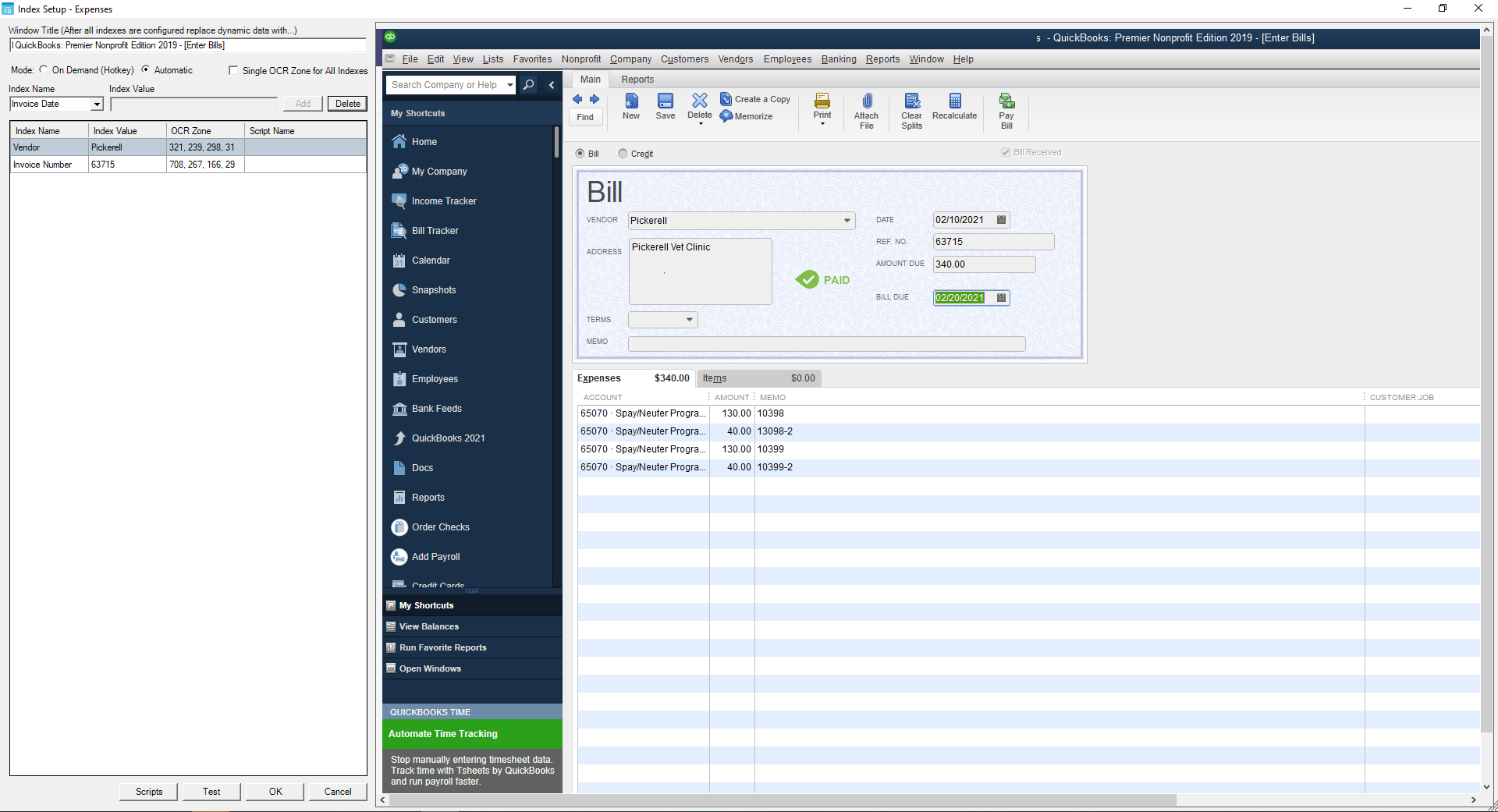Expand Delete button dropdown arrow
1498x812 pixels.
click(700, 124)
